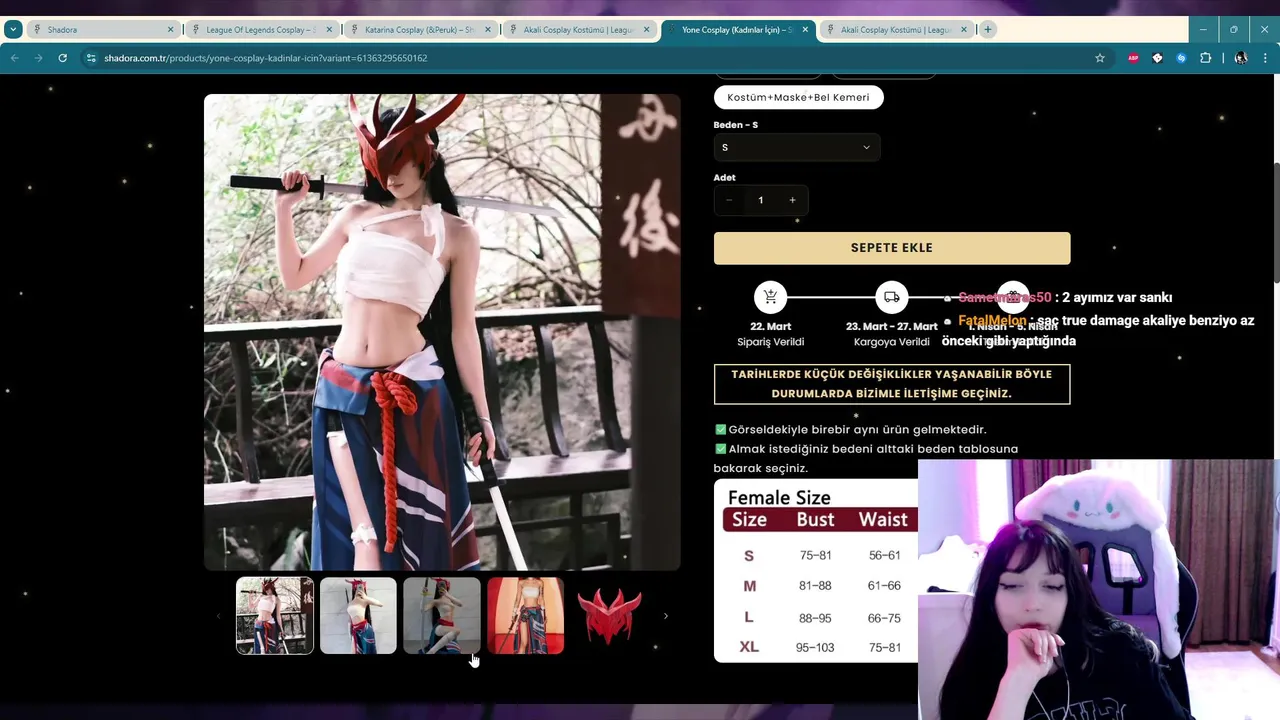The image size is (1280, 720).
Task: Click the main Yone cosplay product image
Action: tap(442, 332)
